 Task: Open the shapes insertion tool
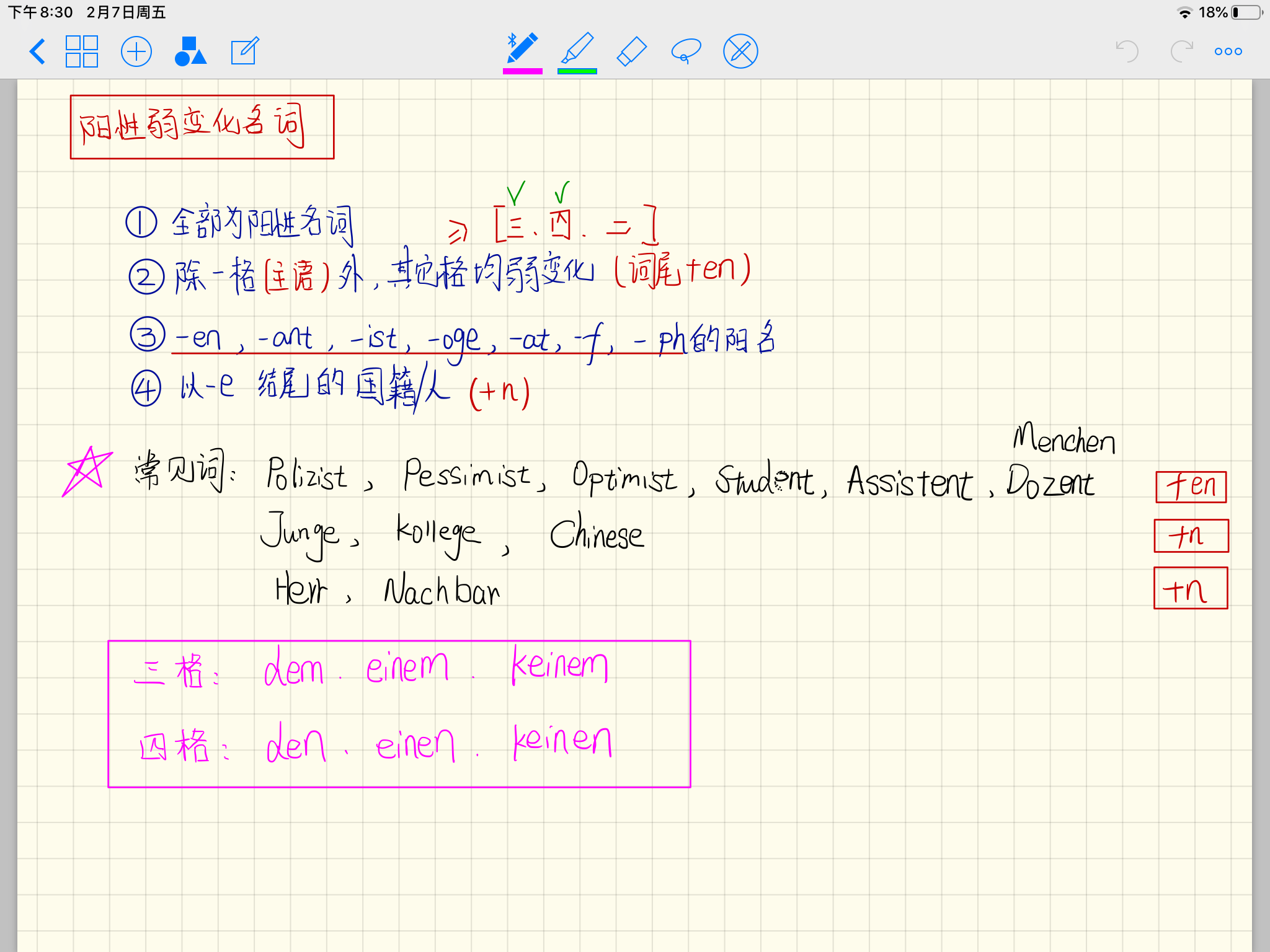click(190, 51)
